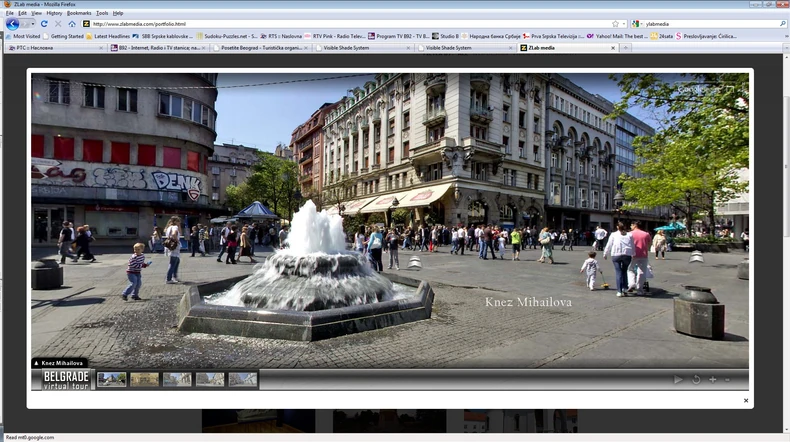The height and width of the screenshot is (442, 790).
Task: Close the virtual tour lightbox with the X
Action: click(745, 400)
